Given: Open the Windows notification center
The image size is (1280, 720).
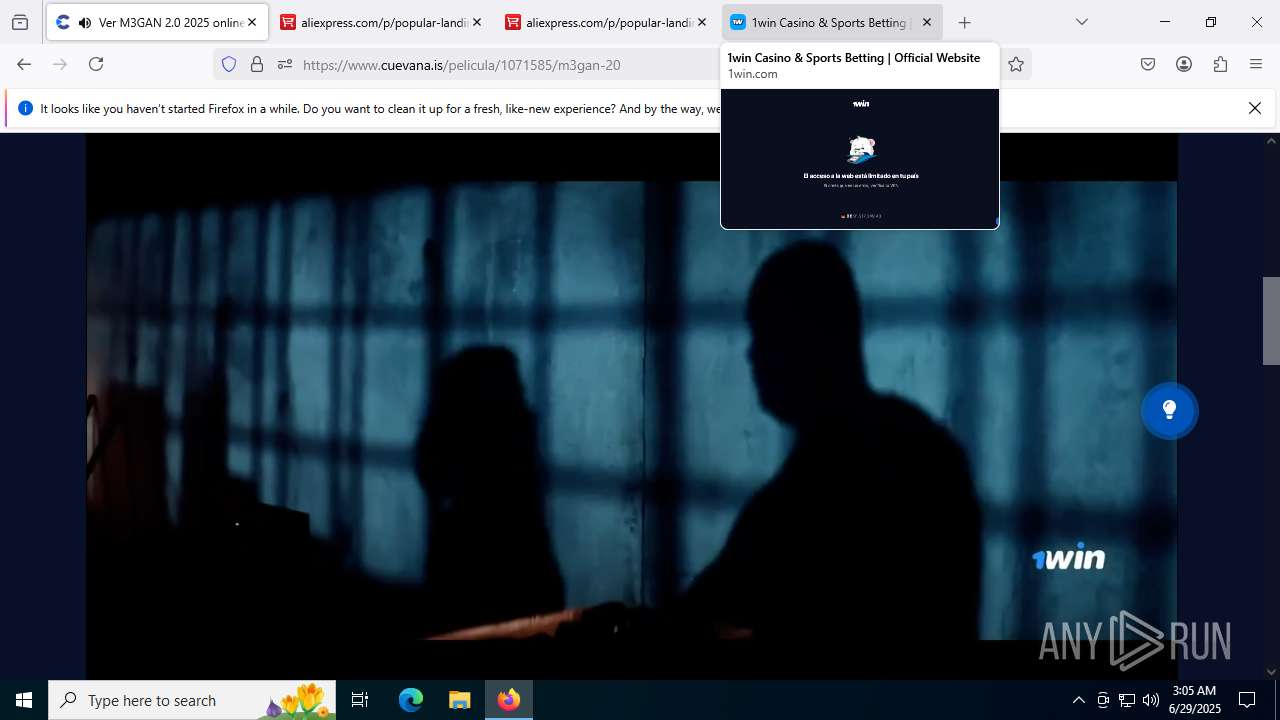Looking at the screenshot, I should click(1247, 700).
